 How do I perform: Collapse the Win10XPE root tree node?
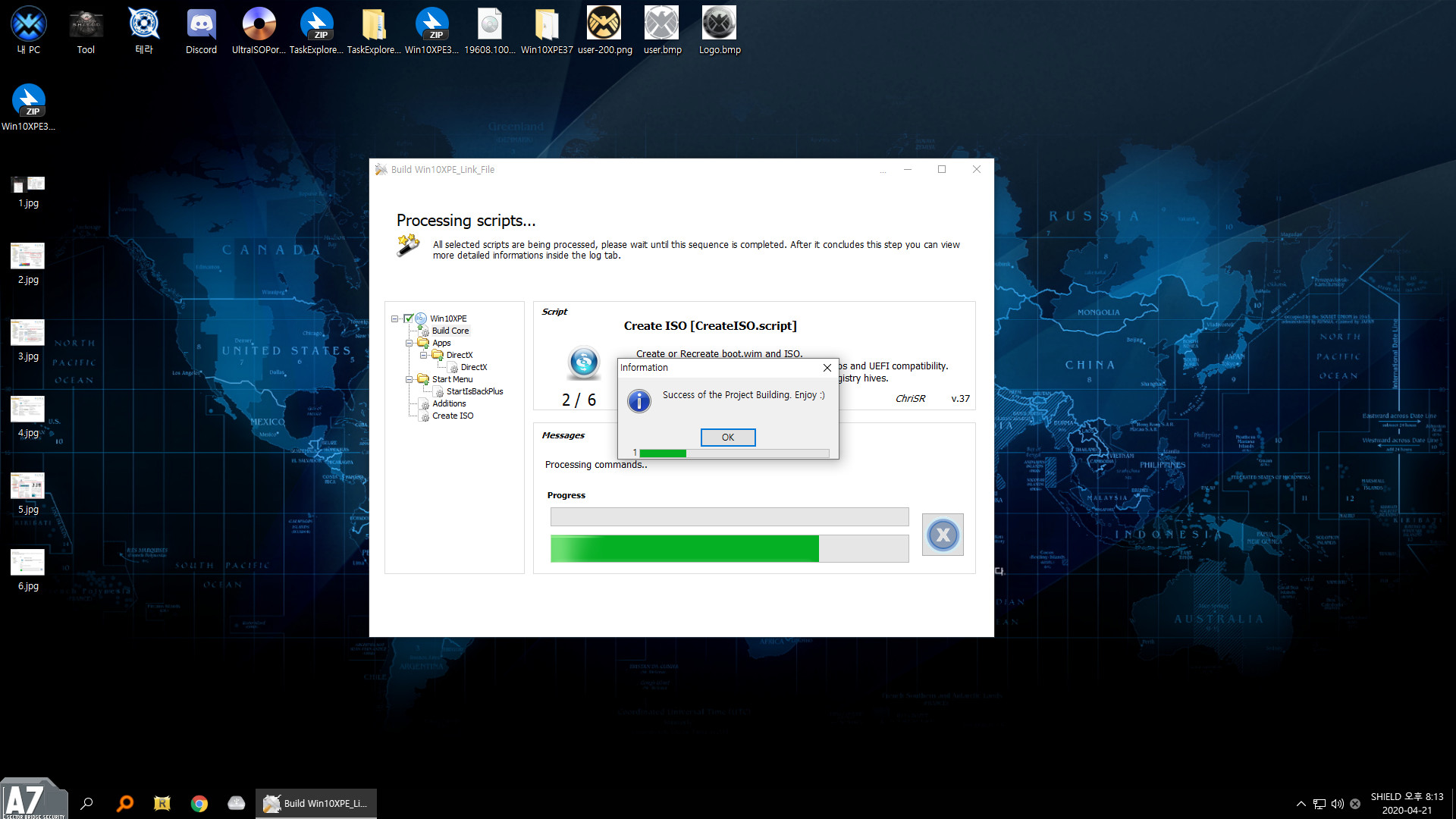click(394, 318)
